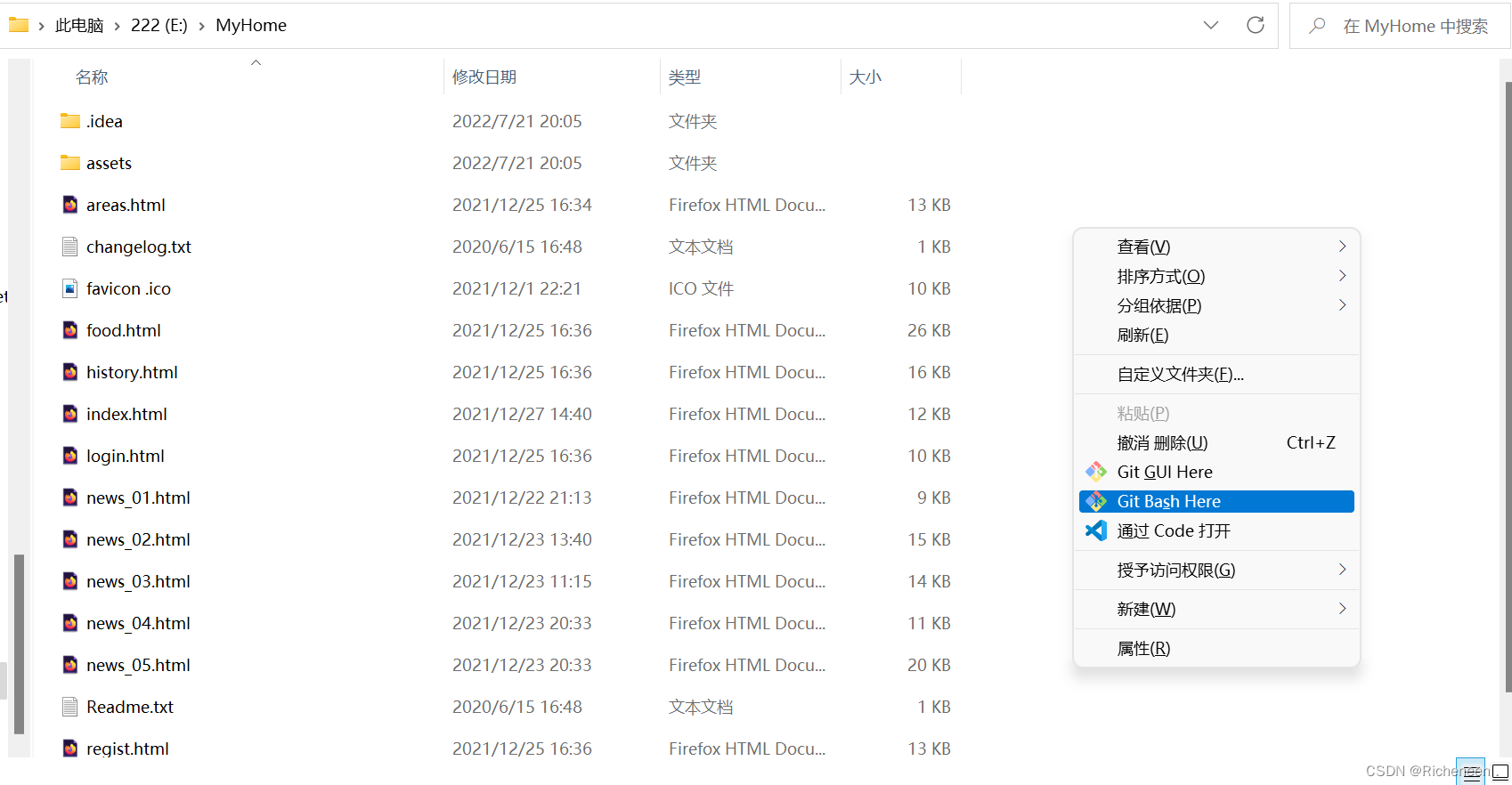Click the login.html file icon
This screenshot has width=1512, height=785.
(x=70, y=456)
